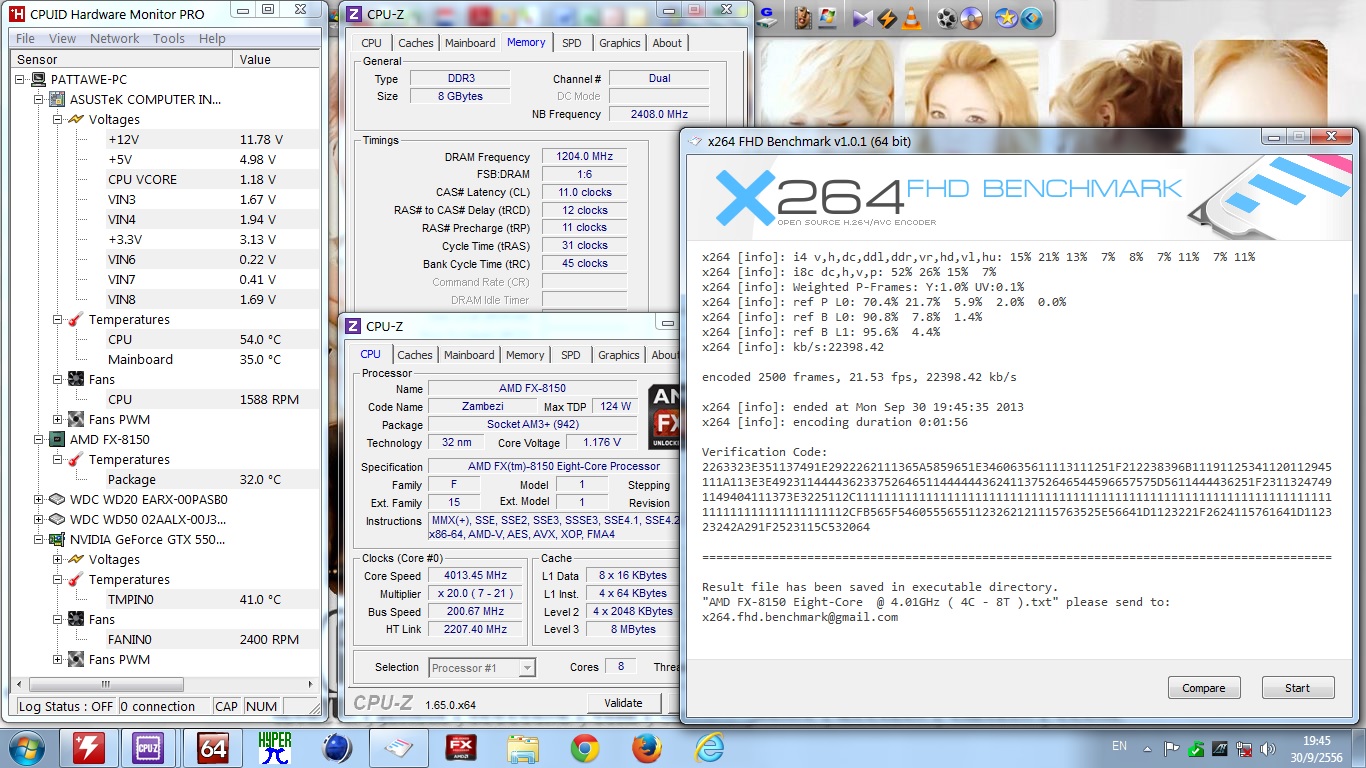The height and width of the screenshot is (768, 1366).
Task: Click the x264.fhd.benchmark@gmail.com address text
Action: click(x=800, y=617)
